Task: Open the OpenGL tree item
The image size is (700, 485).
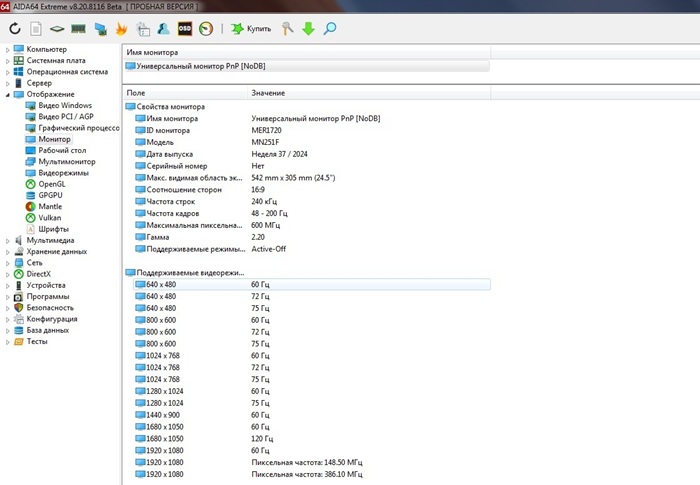Action: [x=52, y=184]
